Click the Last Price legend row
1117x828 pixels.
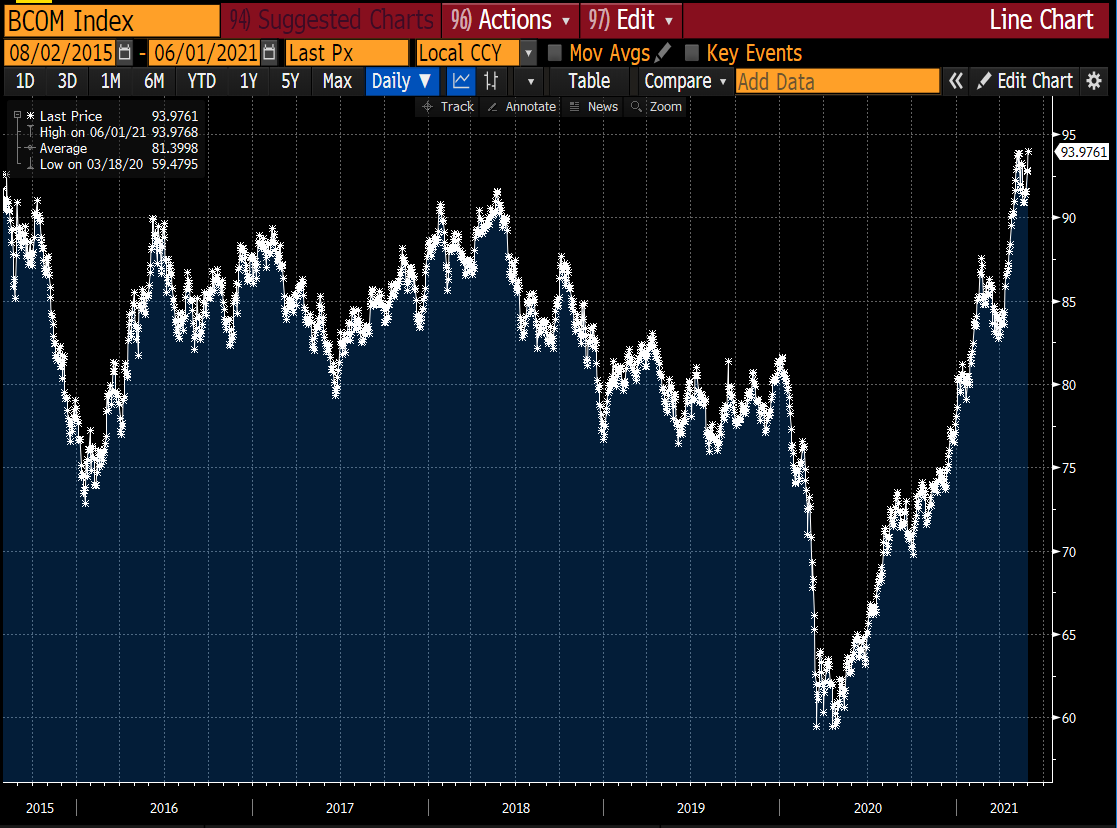[112, 116]
